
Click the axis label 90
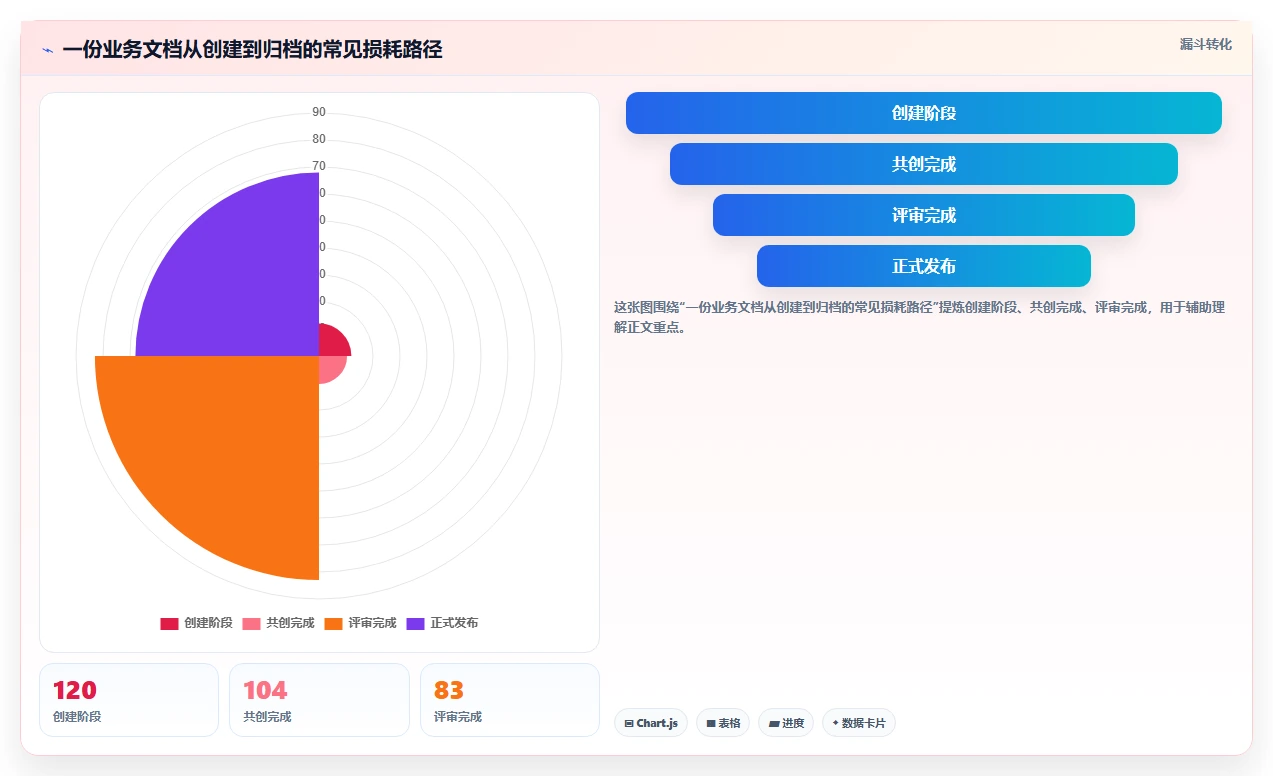pyautogui.click(x=319, y=112)
